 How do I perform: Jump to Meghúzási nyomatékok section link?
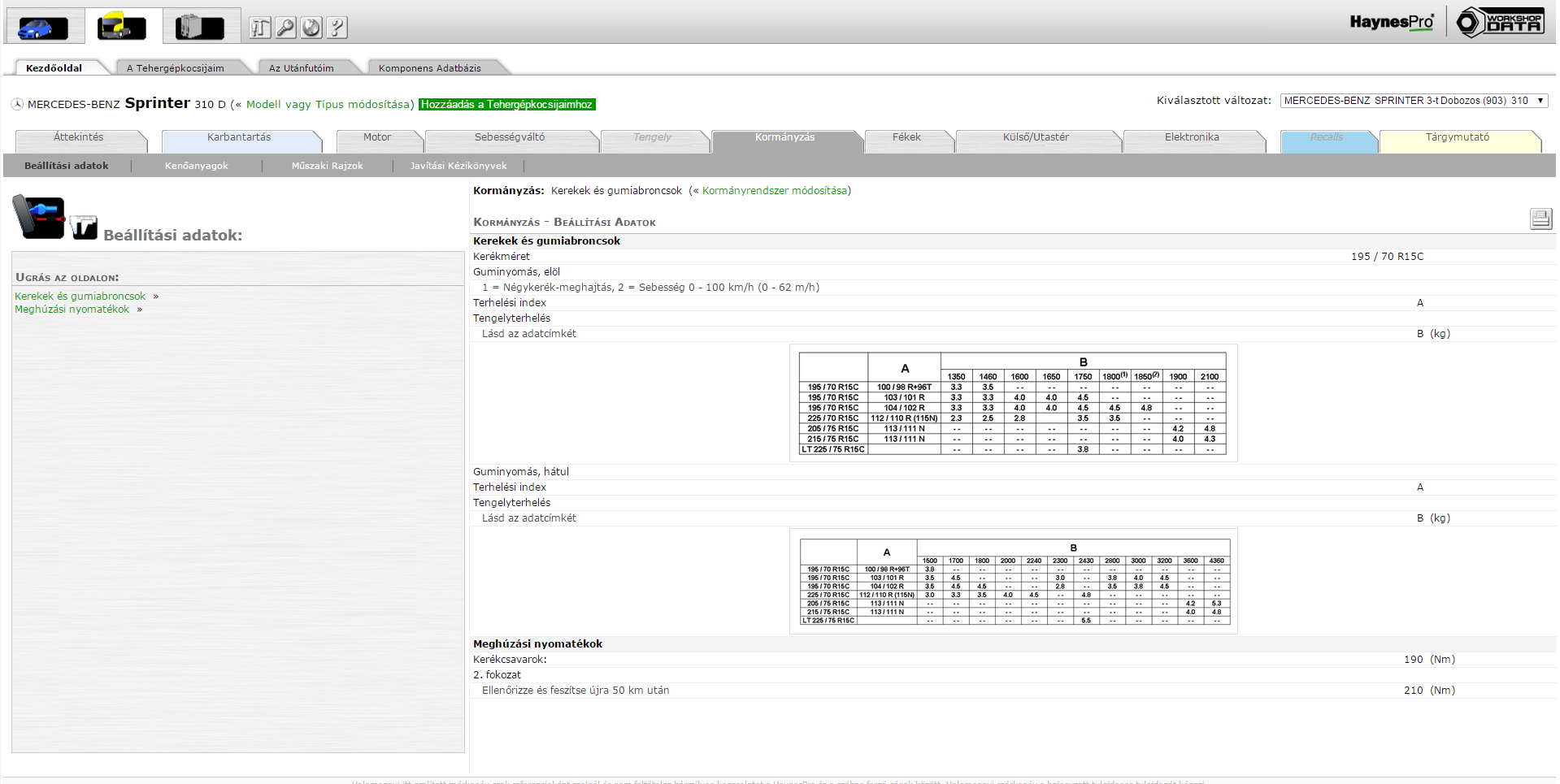coord(72,310)
